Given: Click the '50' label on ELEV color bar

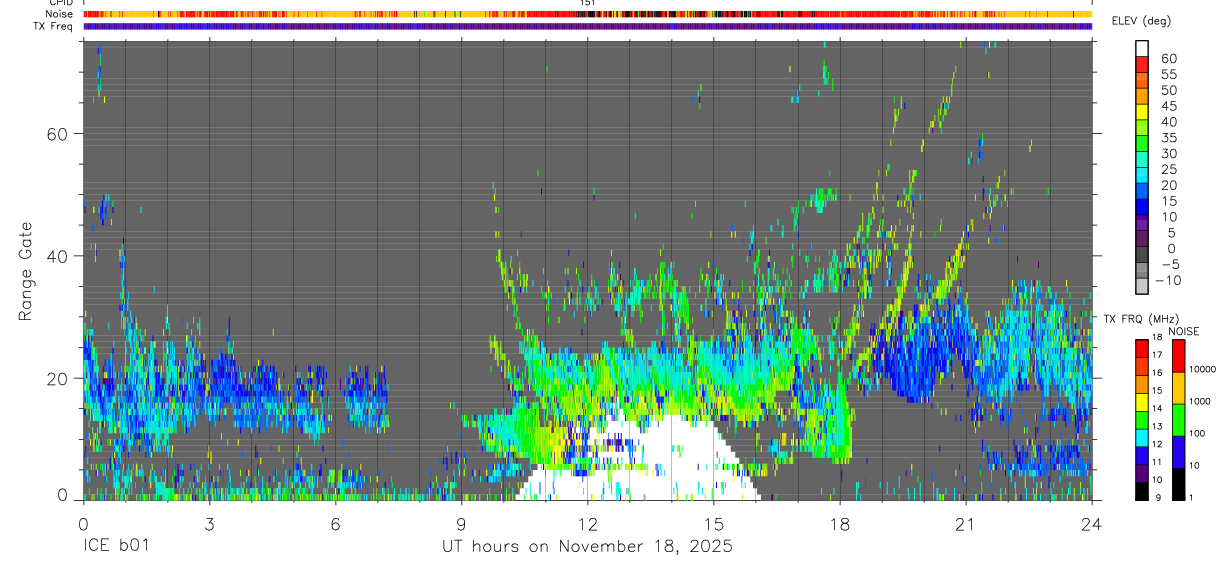Looking at the screenshot, I should coord(1168,90).
